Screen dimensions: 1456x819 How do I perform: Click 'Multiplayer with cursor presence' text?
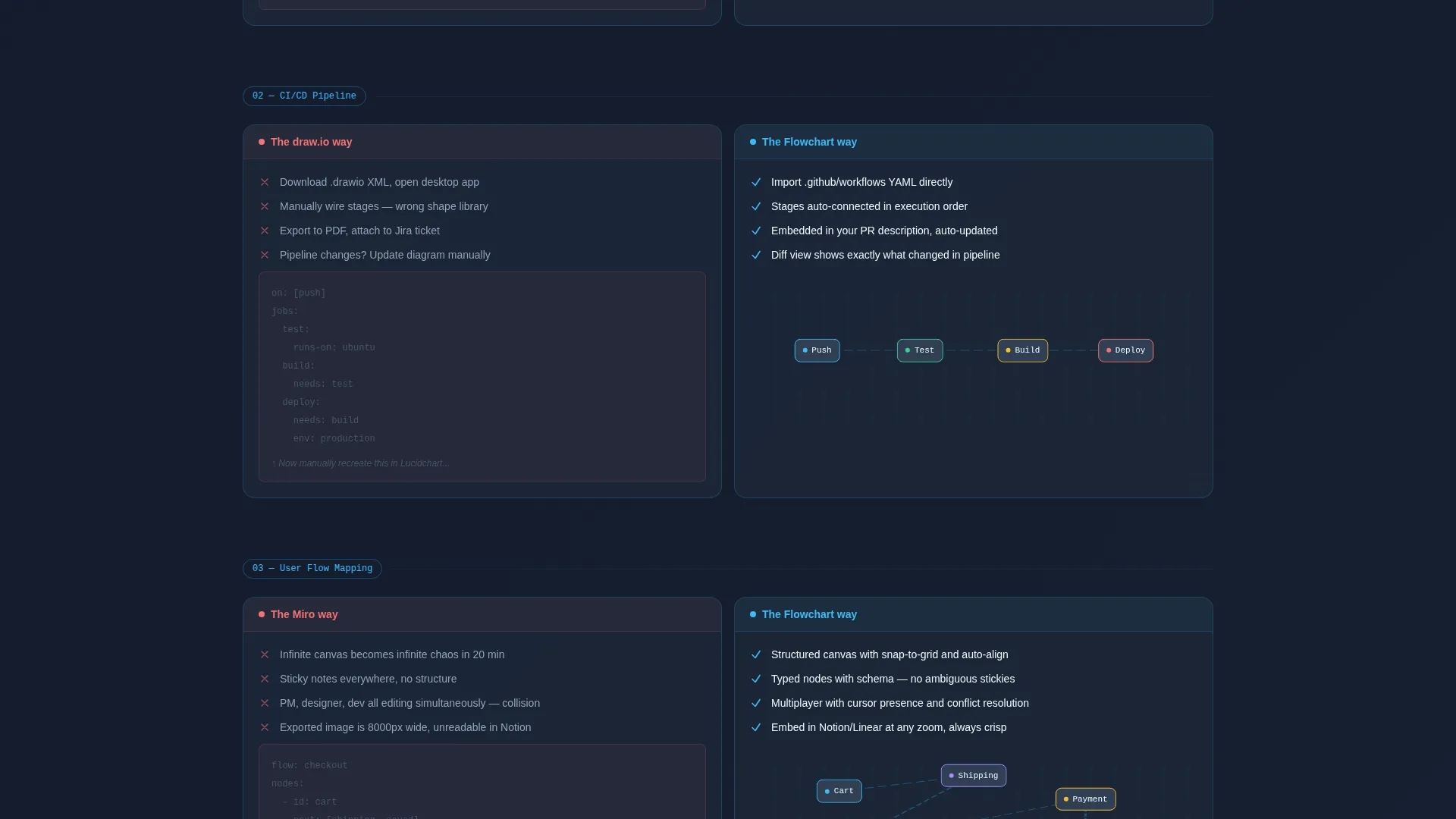coord(900,703)
